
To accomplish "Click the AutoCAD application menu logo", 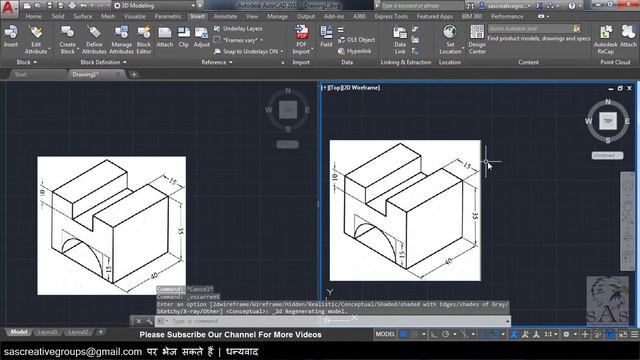I will pyautogui.click(x=9, y=8).
